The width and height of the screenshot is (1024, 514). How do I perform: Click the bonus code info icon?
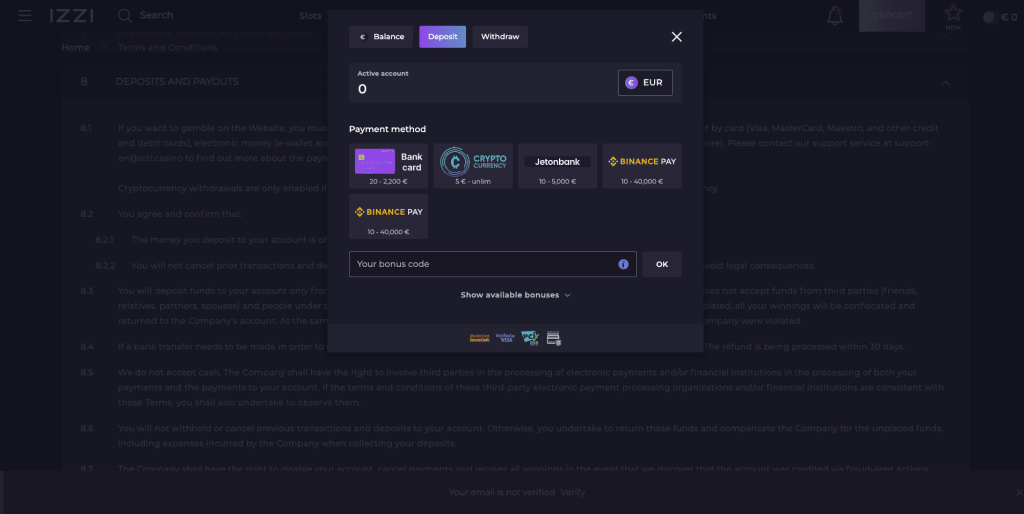[x=623, y=264]
